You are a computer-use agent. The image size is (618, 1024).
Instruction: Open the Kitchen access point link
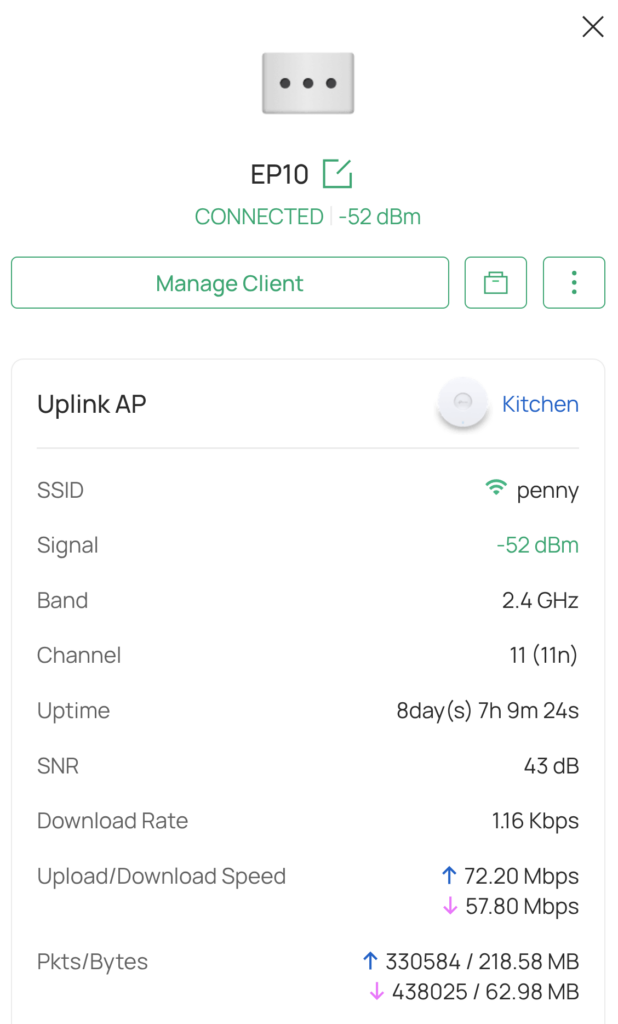coord(540,404)
